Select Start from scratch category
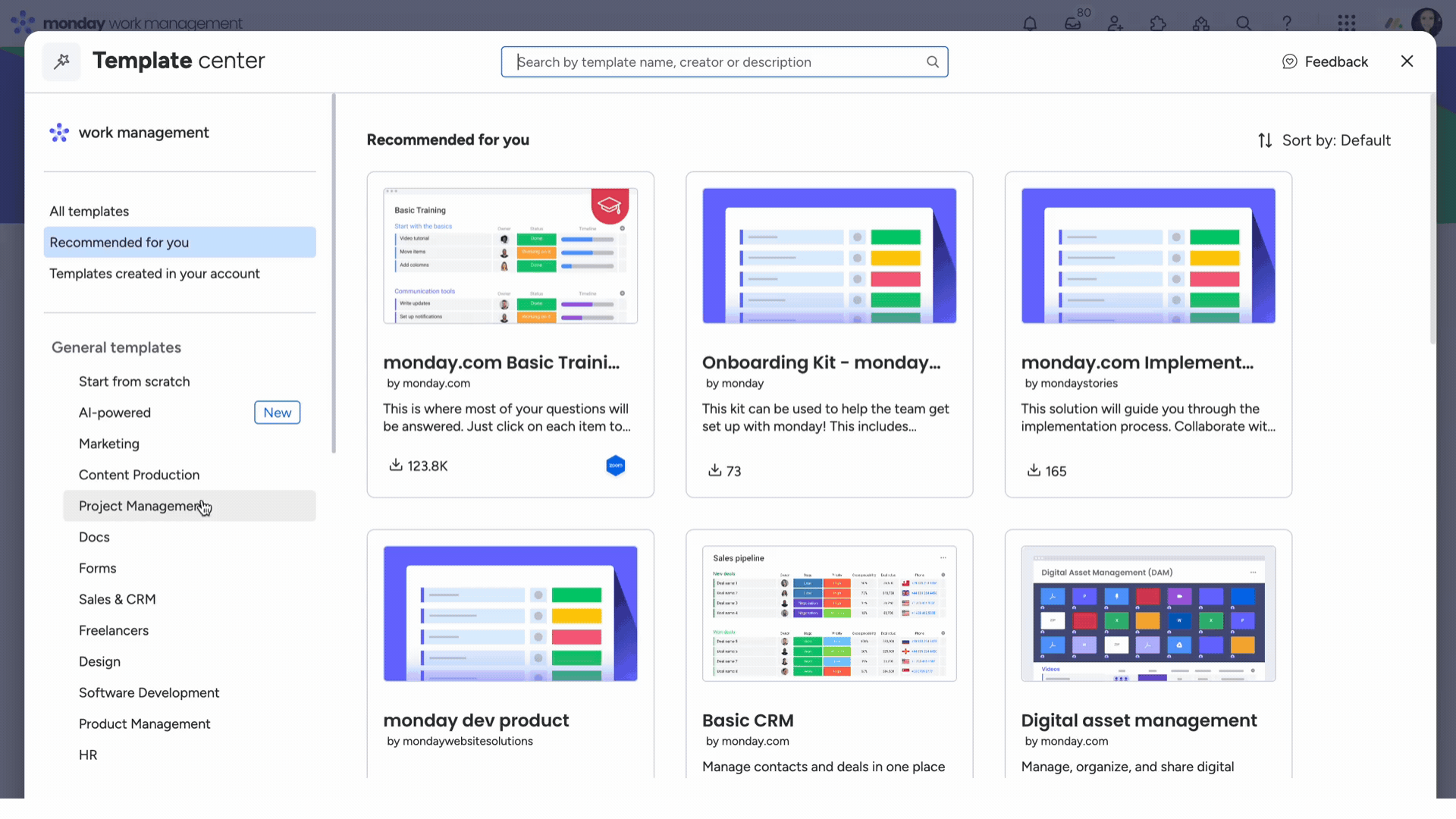Image resolution: width=1456 pixels, height=819 pixels. (x=190, y=381)
